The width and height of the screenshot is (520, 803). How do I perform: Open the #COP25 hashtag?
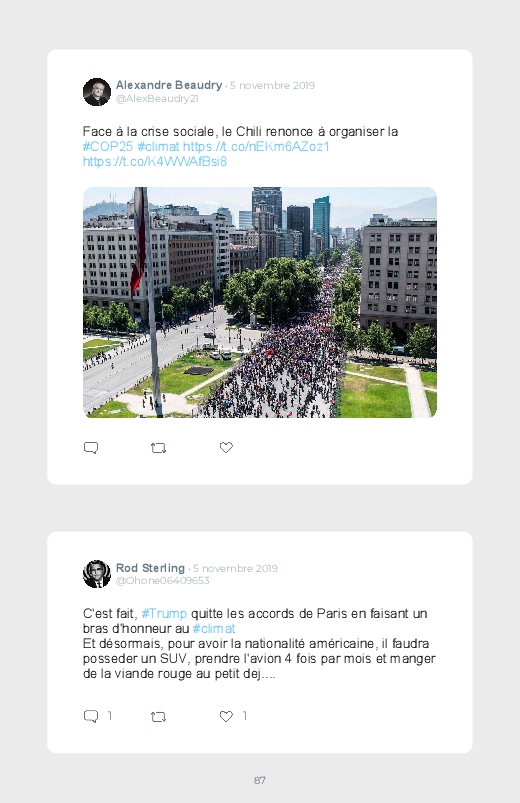pos(108,146)
